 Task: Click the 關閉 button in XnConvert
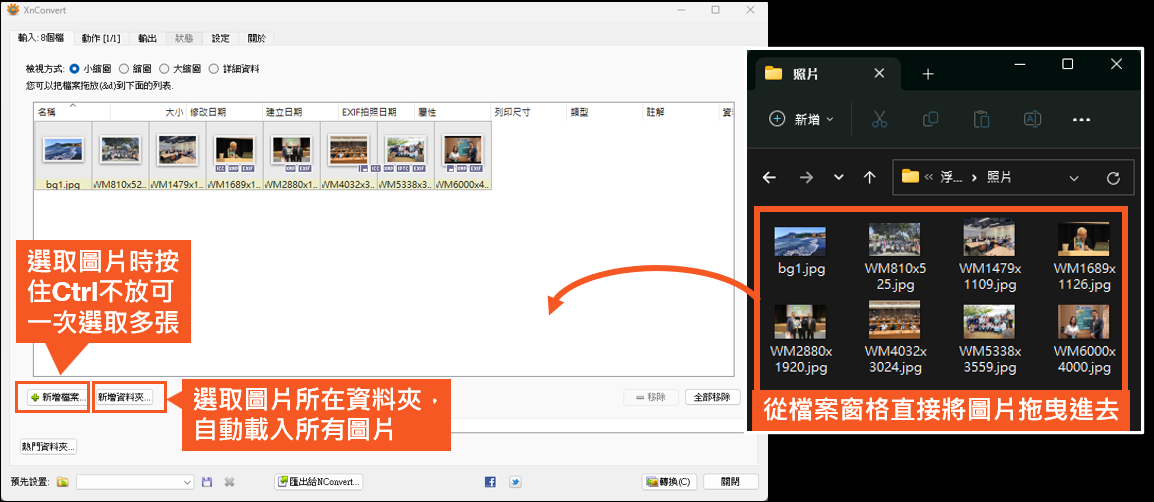pyautogui.click(x=731, y=482)
